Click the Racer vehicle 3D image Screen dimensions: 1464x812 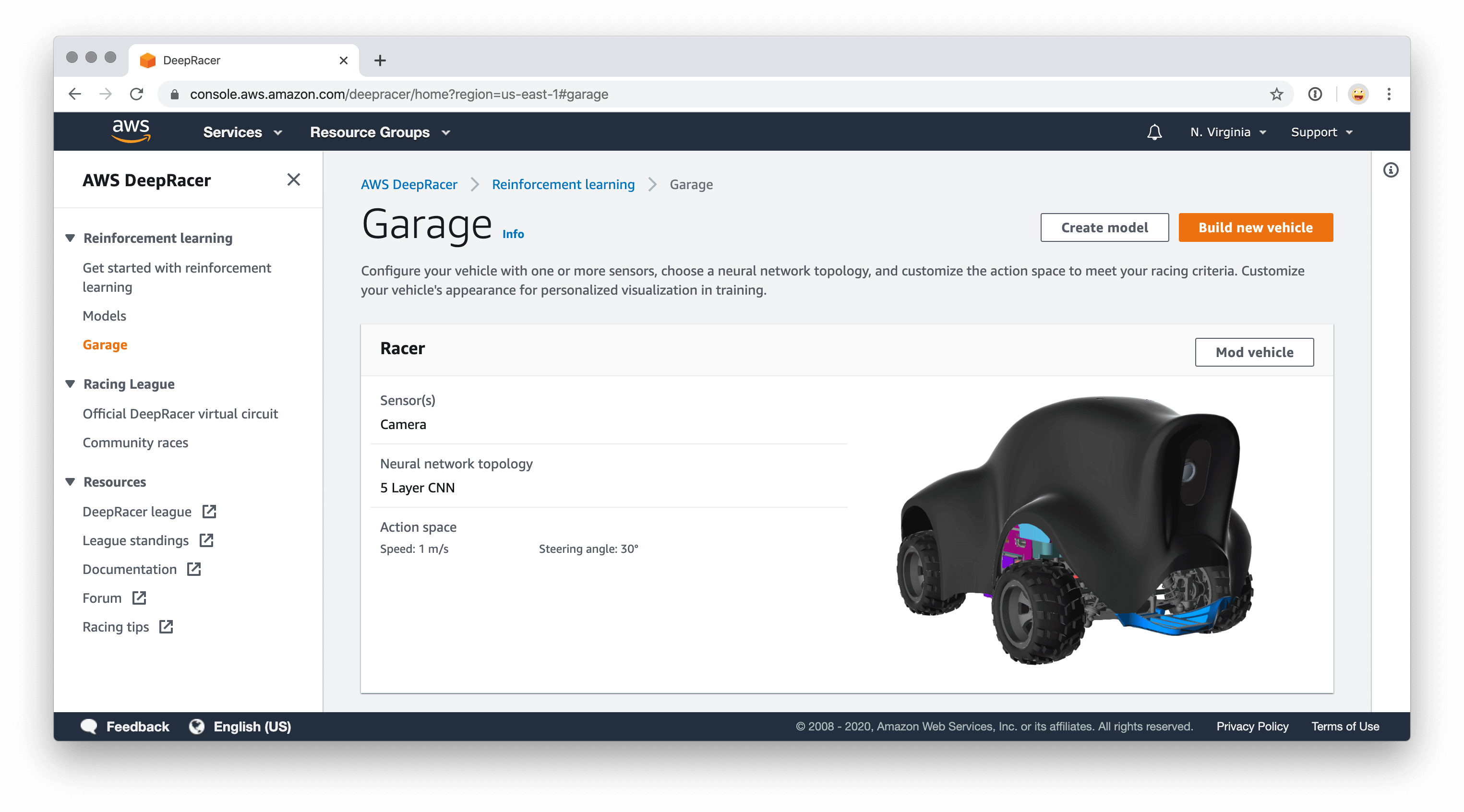click(x=1075, y=530)
